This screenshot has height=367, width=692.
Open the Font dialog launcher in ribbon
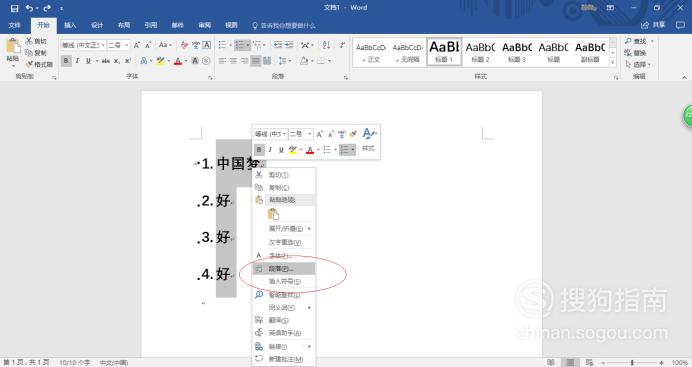(211, 78)
